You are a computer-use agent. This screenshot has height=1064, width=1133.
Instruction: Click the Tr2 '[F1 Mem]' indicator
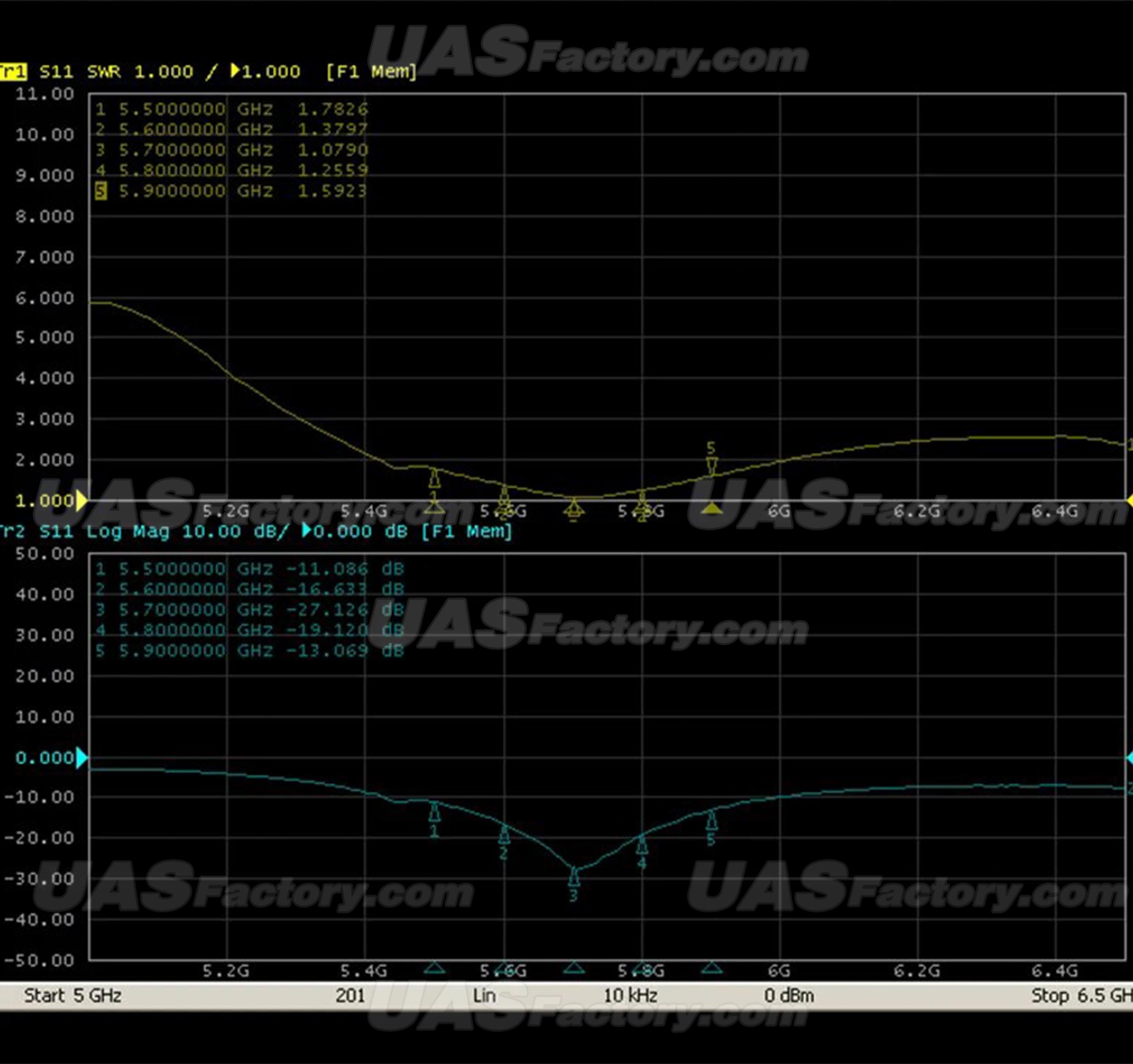[x=466, y=532]
